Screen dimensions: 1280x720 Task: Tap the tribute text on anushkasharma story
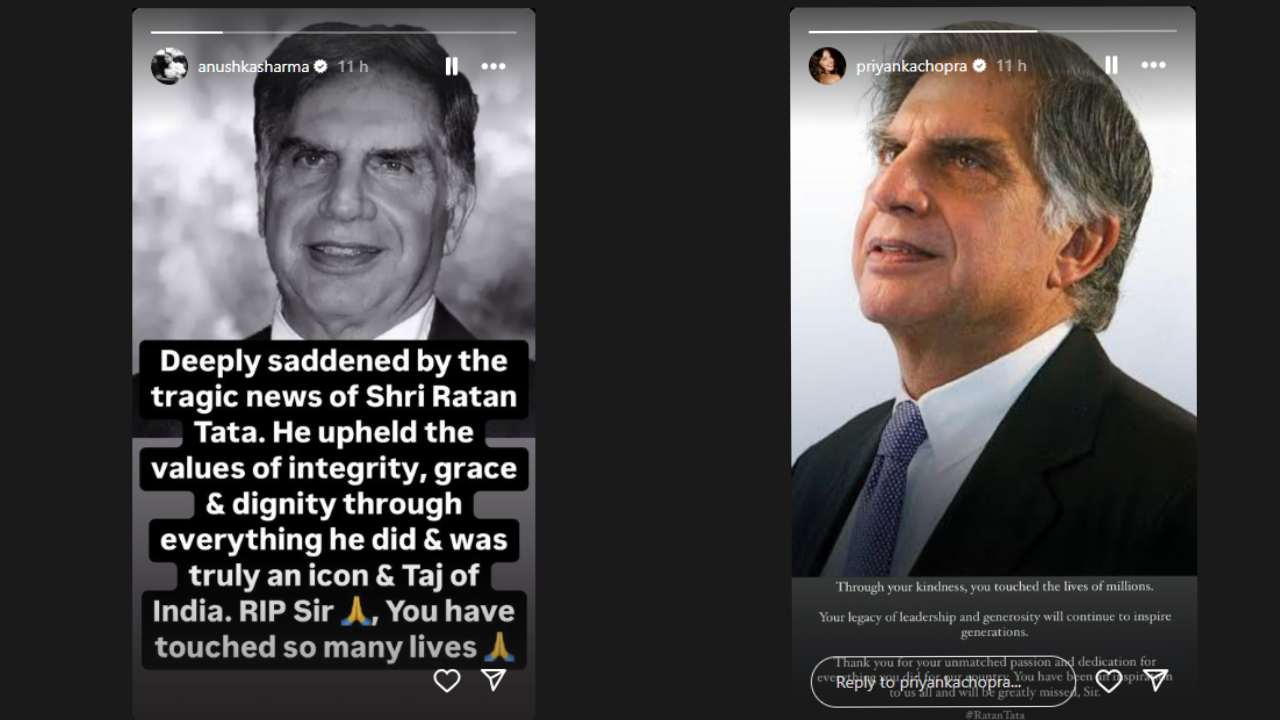click(334, 505)
